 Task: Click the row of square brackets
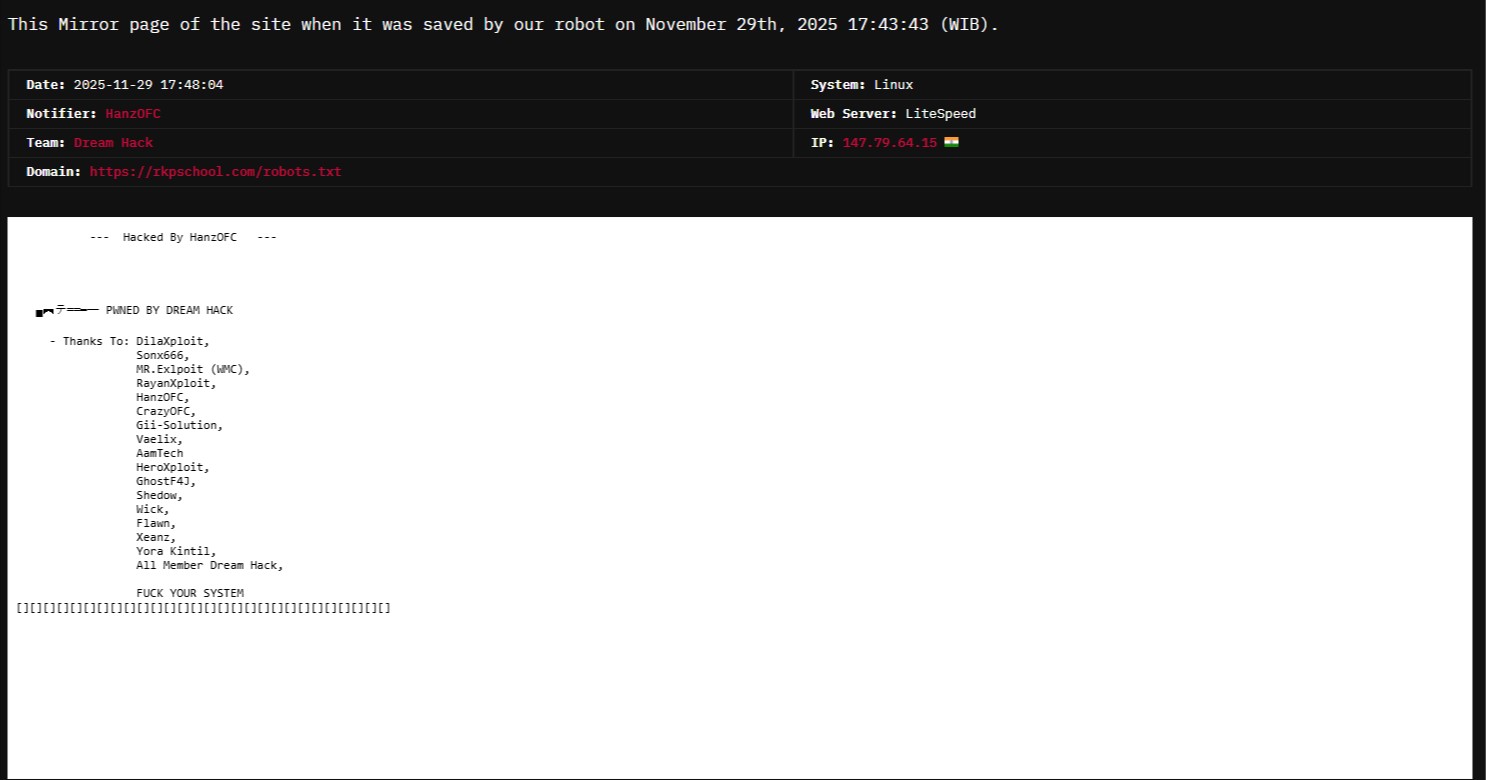(203, 608)
